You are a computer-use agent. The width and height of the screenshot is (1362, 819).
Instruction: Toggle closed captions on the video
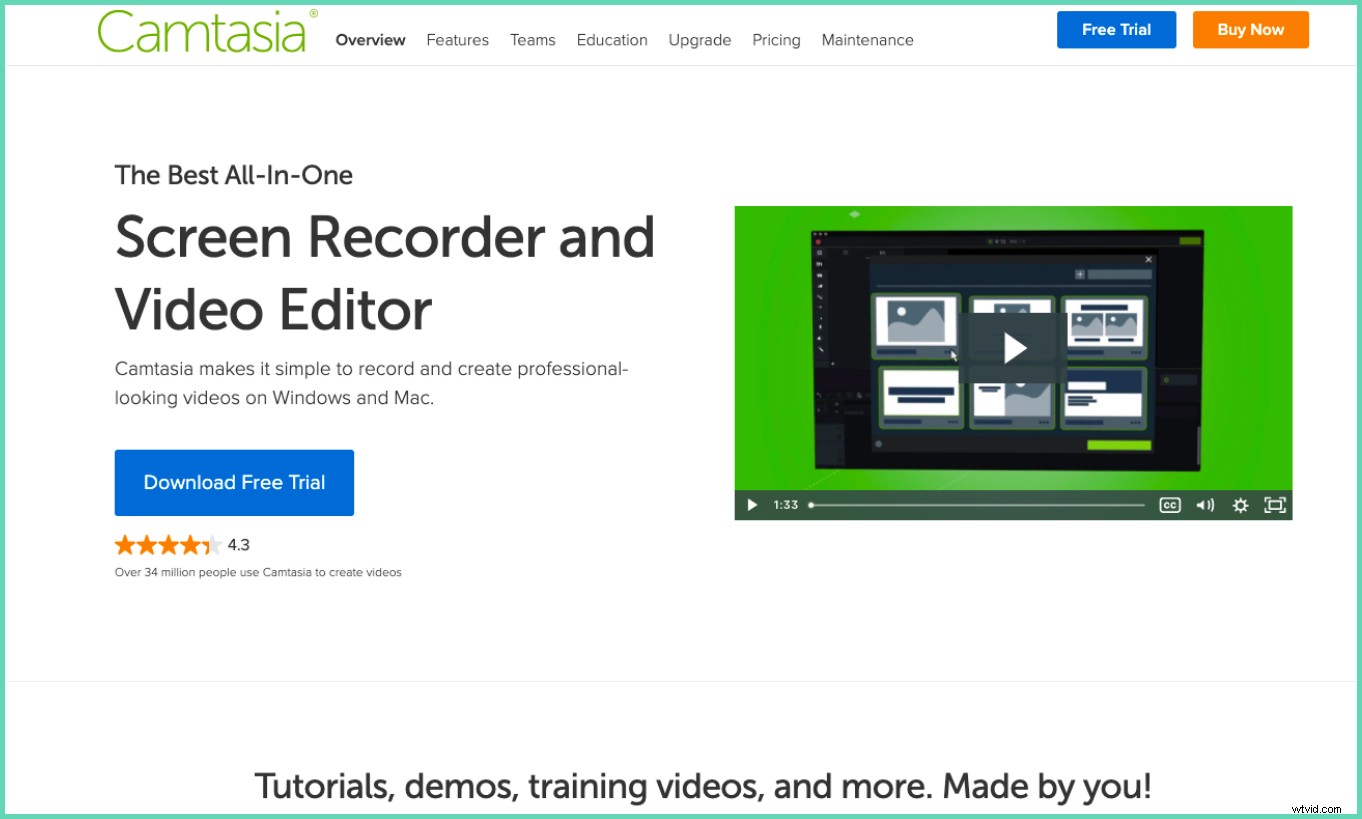point(1170,505)
